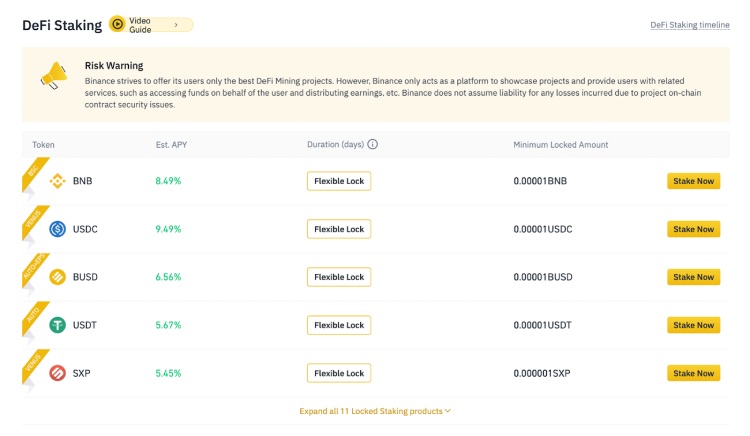Click the Duration (days) column header
Image resolution: width=750 pixels, height=436 pixels.
tap(335, 144)
